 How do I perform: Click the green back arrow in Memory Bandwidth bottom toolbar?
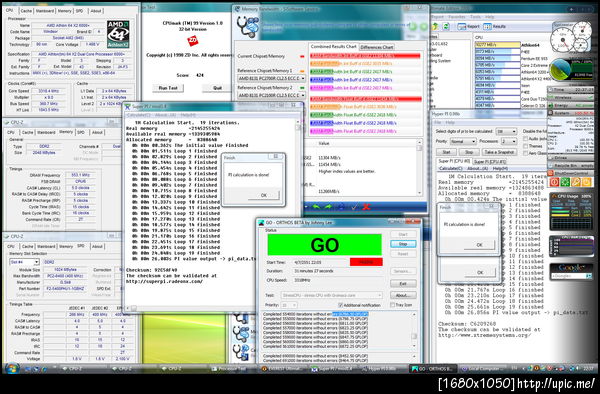tap(316, 207)
